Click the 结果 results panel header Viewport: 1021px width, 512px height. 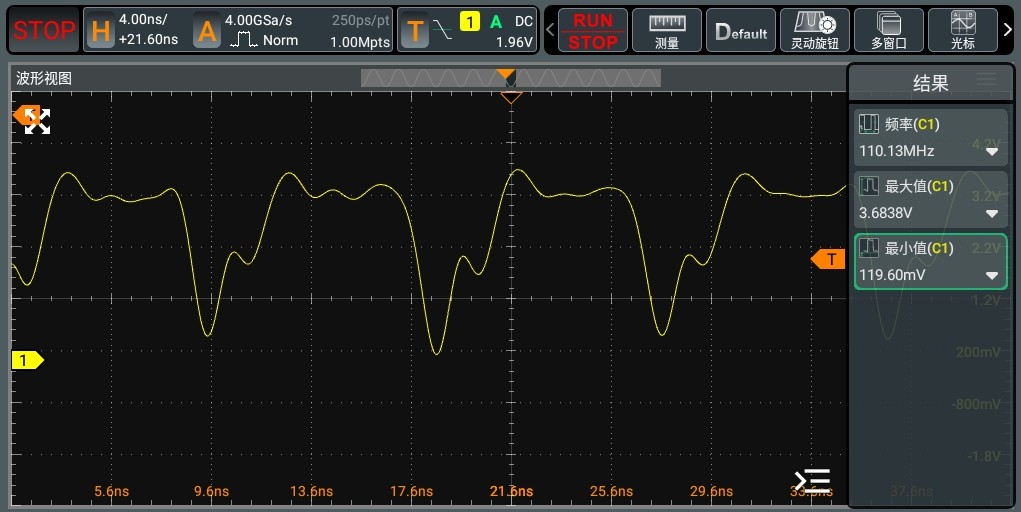[930, 83]
